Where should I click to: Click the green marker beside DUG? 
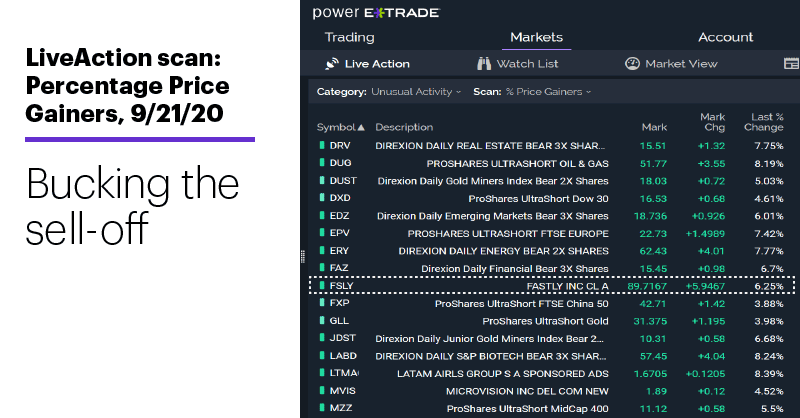pos(322,162)
